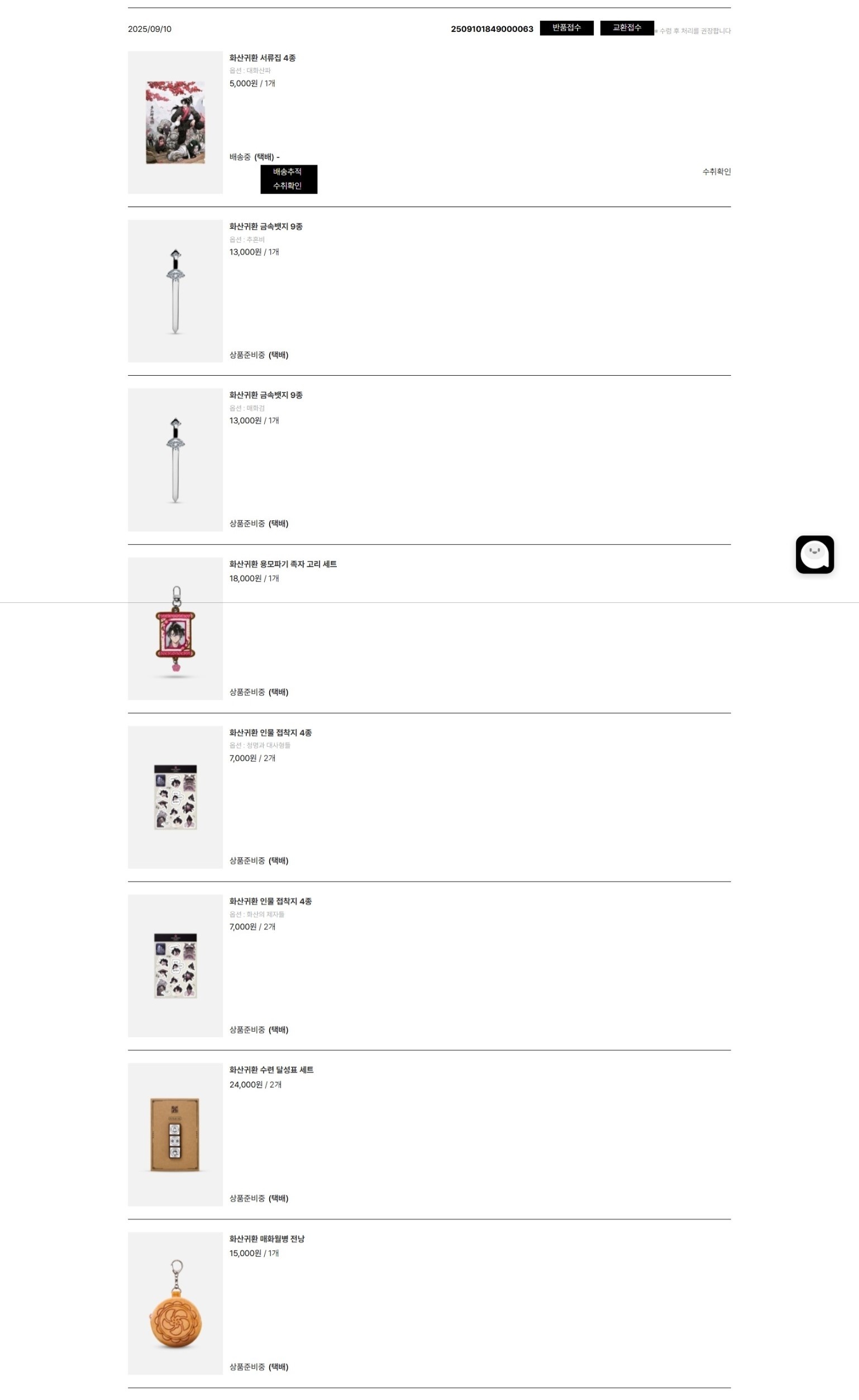The width and height of the screenshot is (859, 1400).
Task: Click the 용모파기 족자 고리 세트 title
Action: coord(283,564)
